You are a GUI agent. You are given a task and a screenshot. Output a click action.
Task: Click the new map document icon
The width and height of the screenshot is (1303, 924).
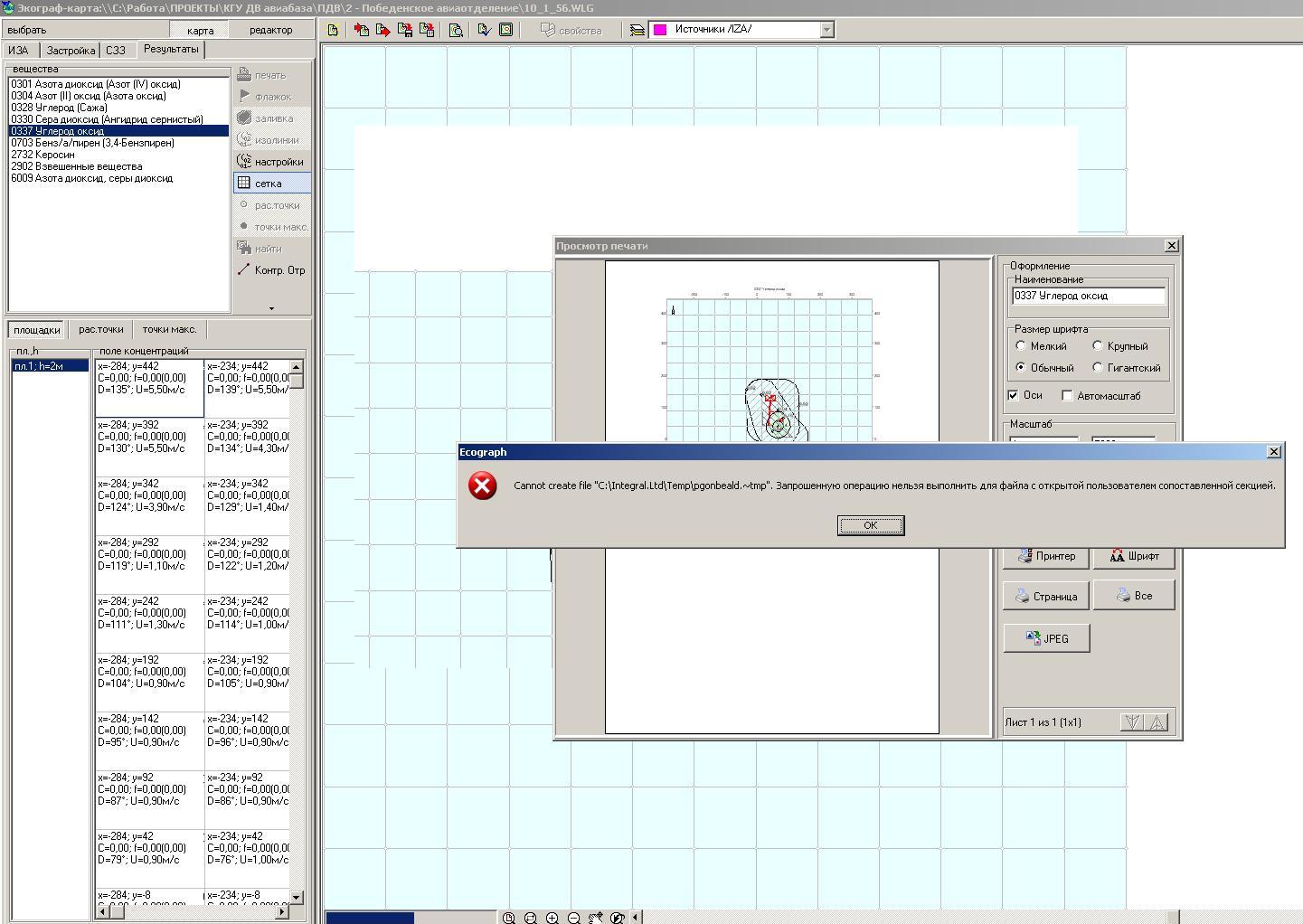333,30
